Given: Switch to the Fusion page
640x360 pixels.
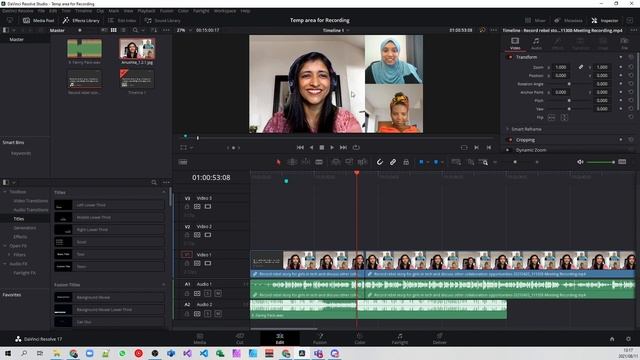Looking at the screenshot, I should pyautogui.click(x=320, y=338).
